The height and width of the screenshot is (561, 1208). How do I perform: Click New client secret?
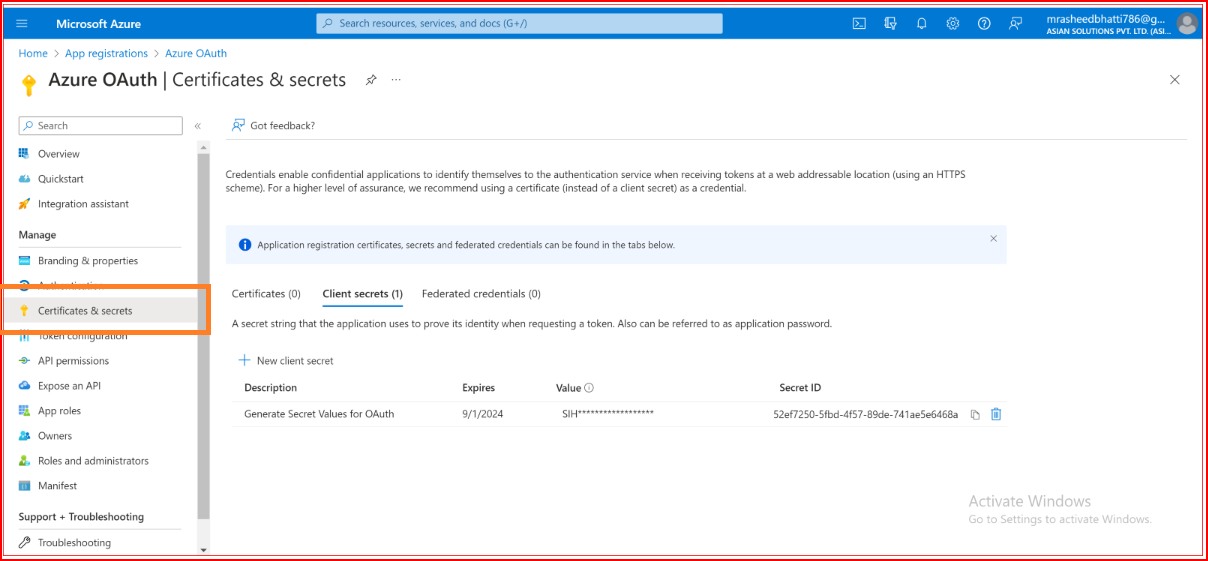pos(286,360)
